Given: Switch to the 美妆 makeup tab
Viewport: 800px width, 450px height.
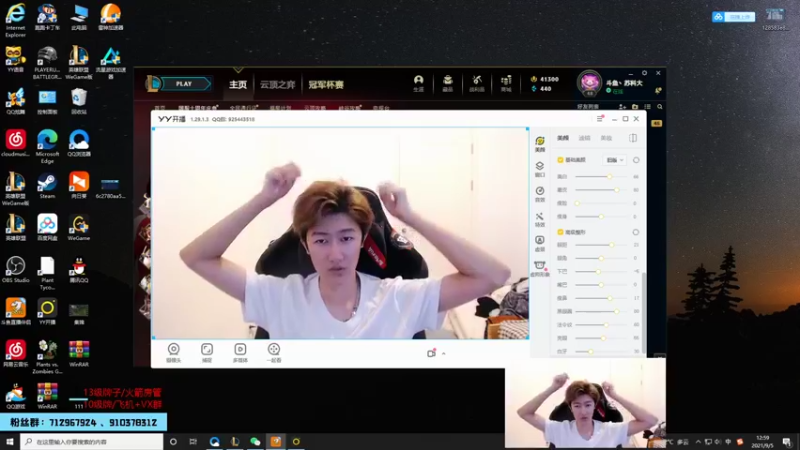Looking at the screenshot, I should (606, 138).
